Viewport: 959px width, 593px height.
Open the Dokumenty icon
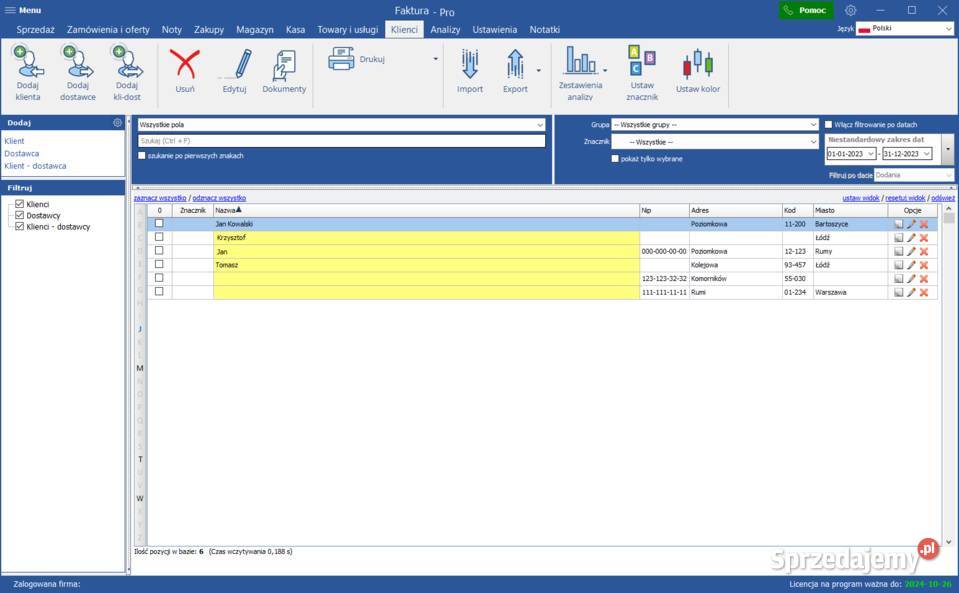284,64
